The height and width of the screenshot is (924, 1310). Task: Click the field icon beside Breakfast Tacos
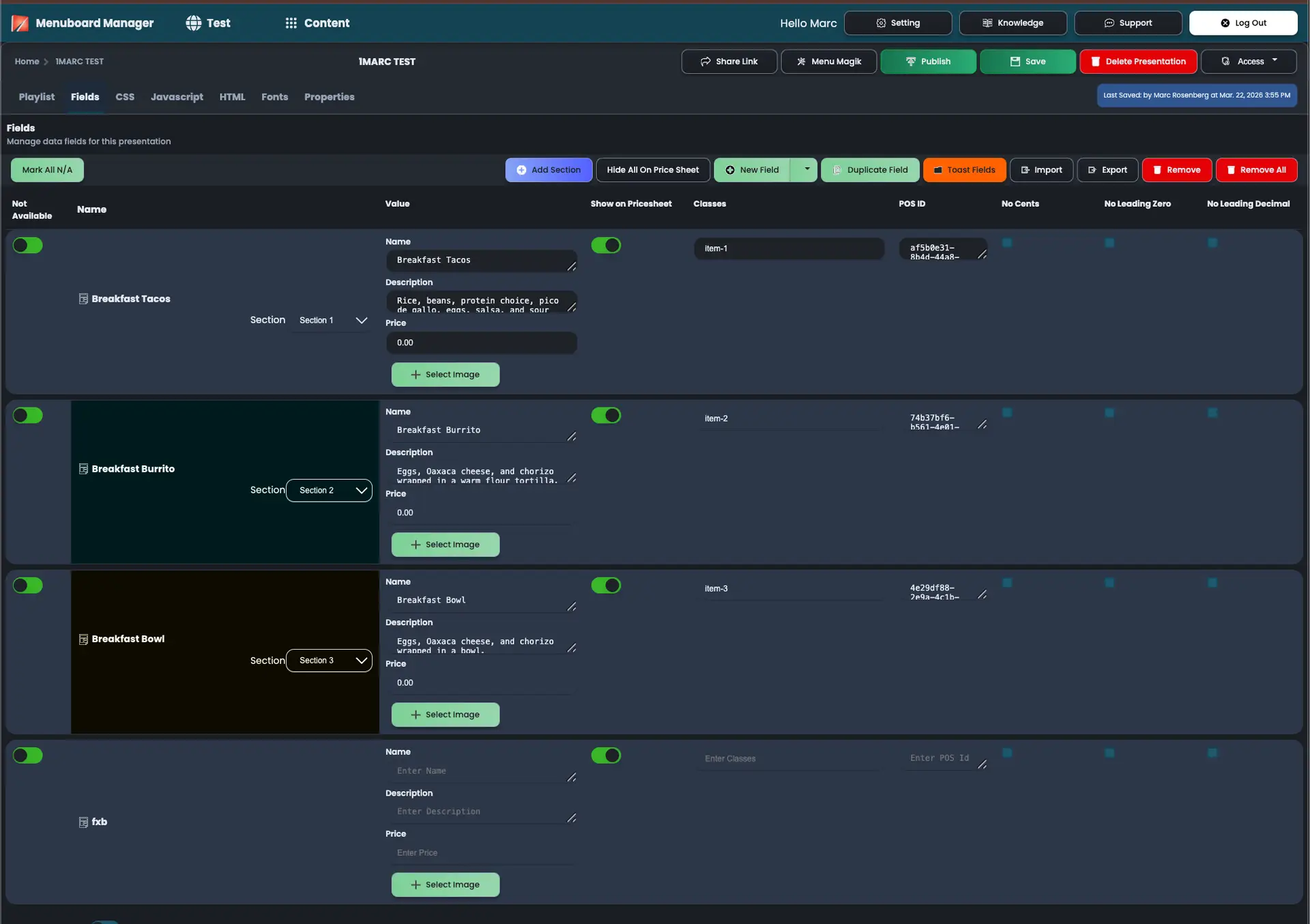coord(83,299)
